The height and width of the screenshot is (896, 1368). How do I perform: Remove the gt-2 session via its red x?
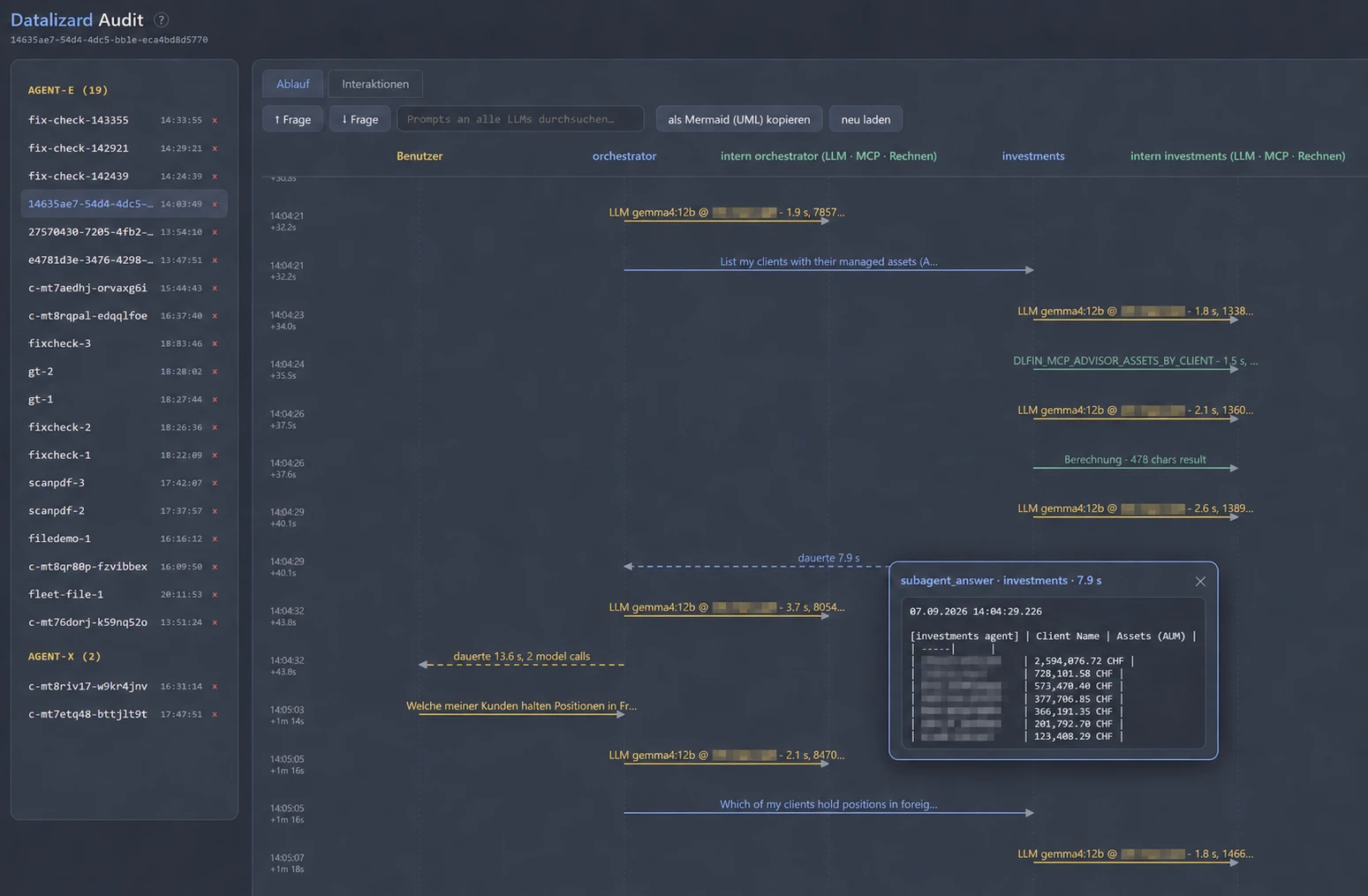pyautogui.click(x=215, y=372)
